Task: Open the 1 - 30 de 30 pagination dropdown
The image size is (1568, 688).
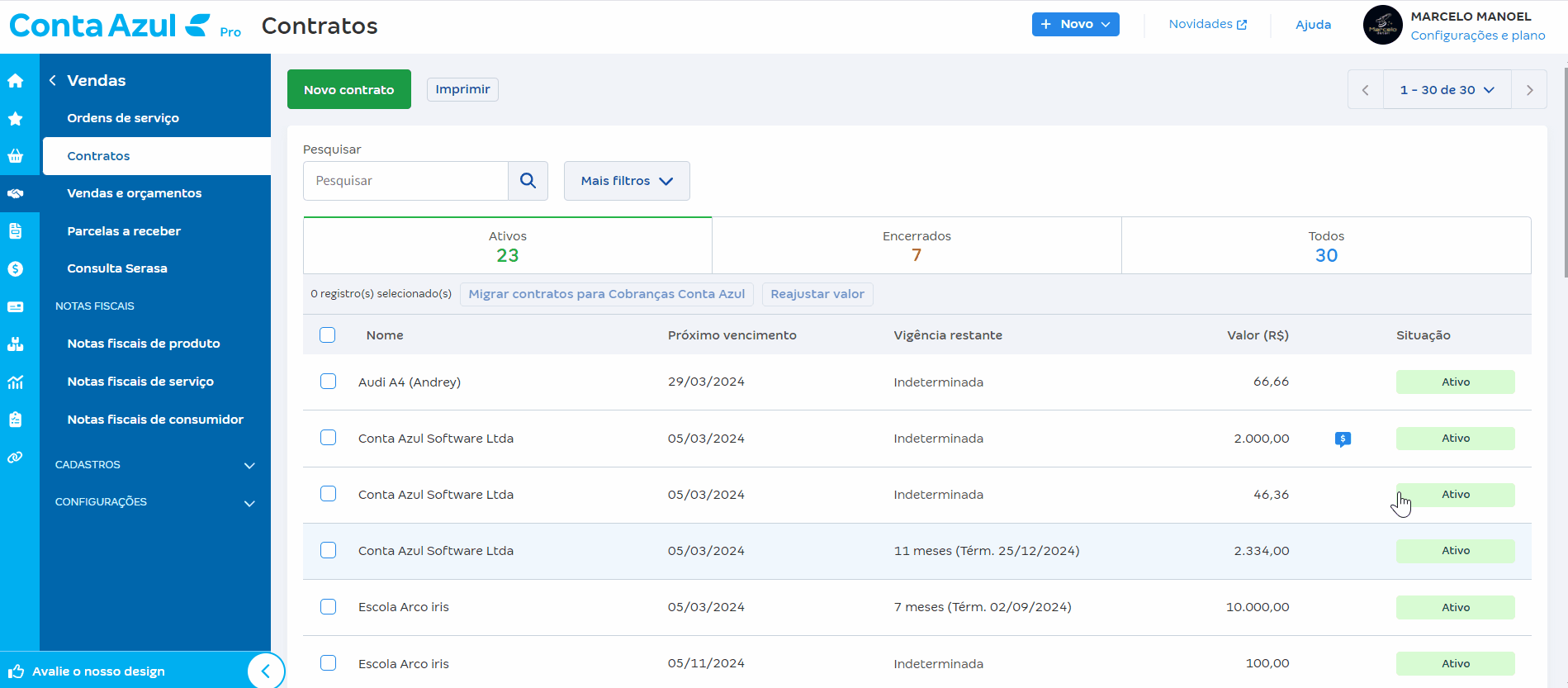Action: (1447, 90)
